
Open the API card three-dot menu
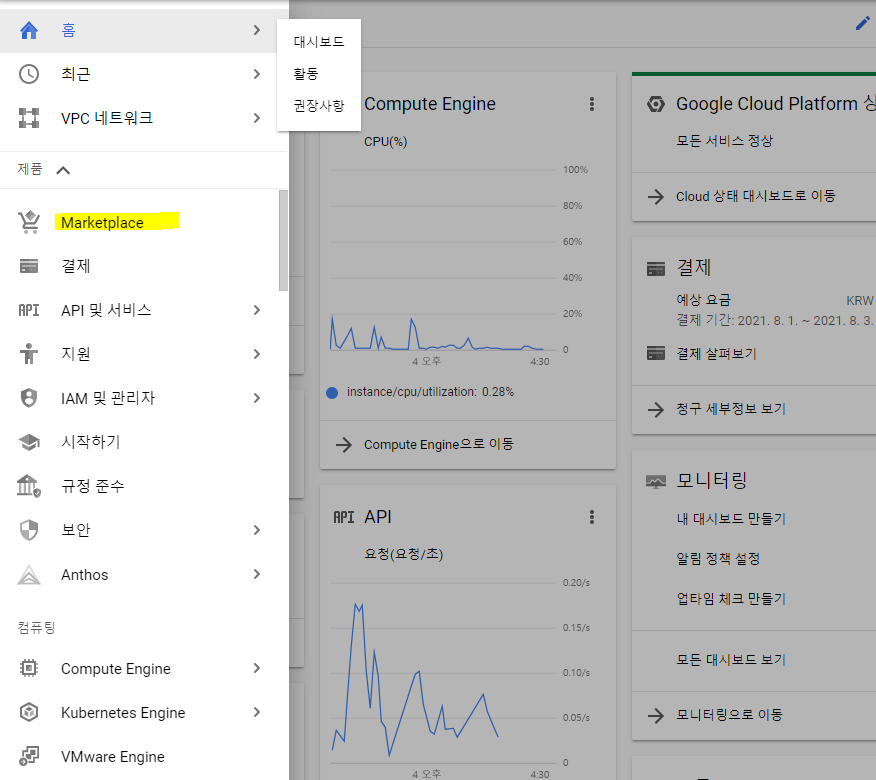click(592, 517)
